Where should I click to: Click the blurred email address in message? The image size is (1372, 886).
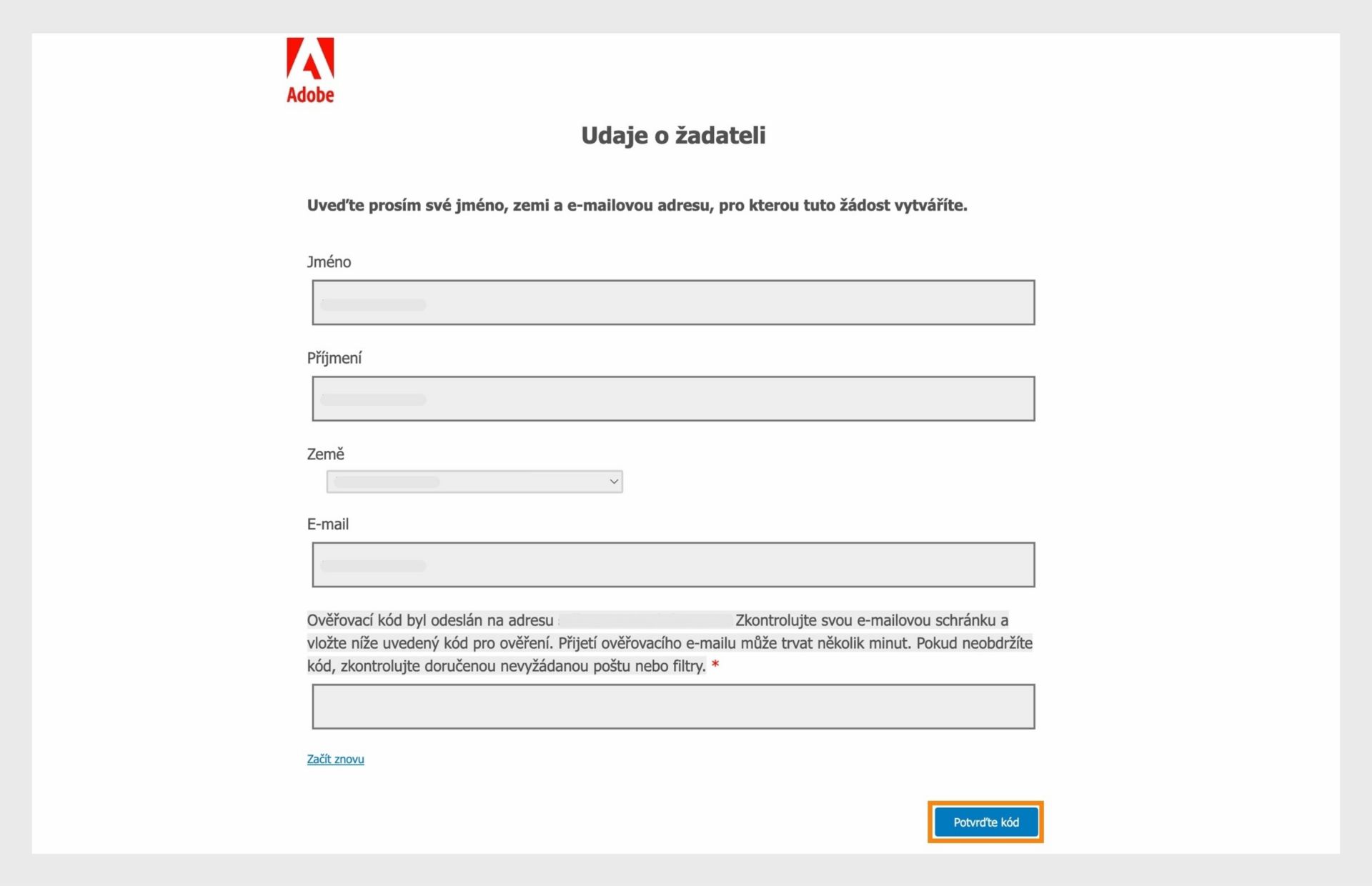[646, 620]
